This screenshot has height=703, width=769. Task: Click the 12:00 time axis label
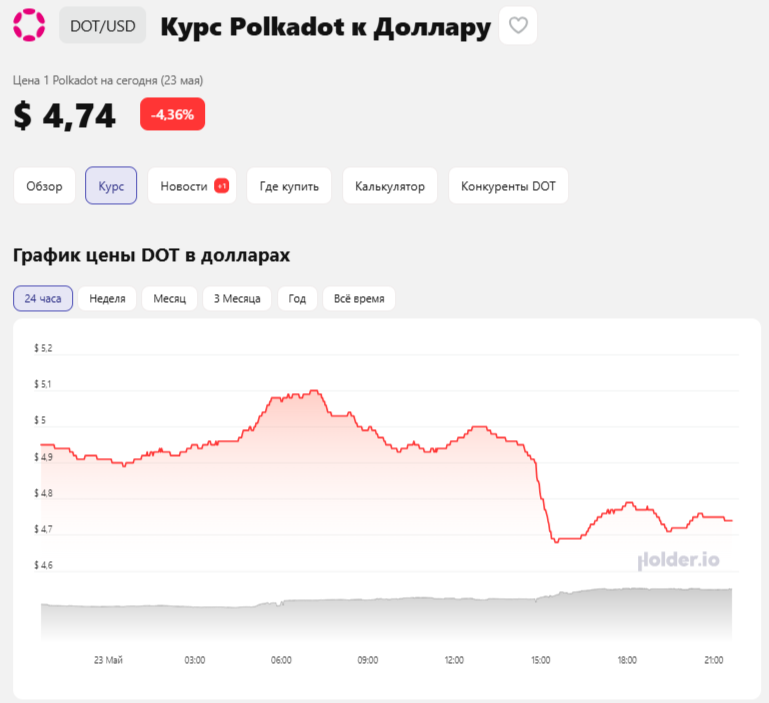click(454, 660)
